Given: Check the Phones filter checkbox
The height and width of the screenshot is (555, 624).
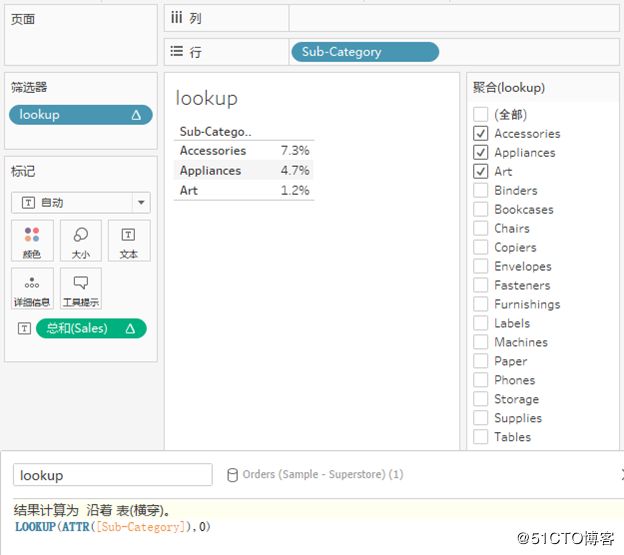Looking at the screenshot, I should coord(480,380).
